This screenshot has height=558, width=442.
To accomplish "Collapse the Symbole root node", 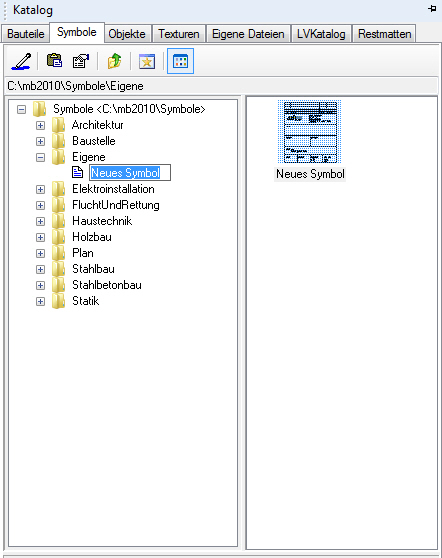I will (21, 109).
